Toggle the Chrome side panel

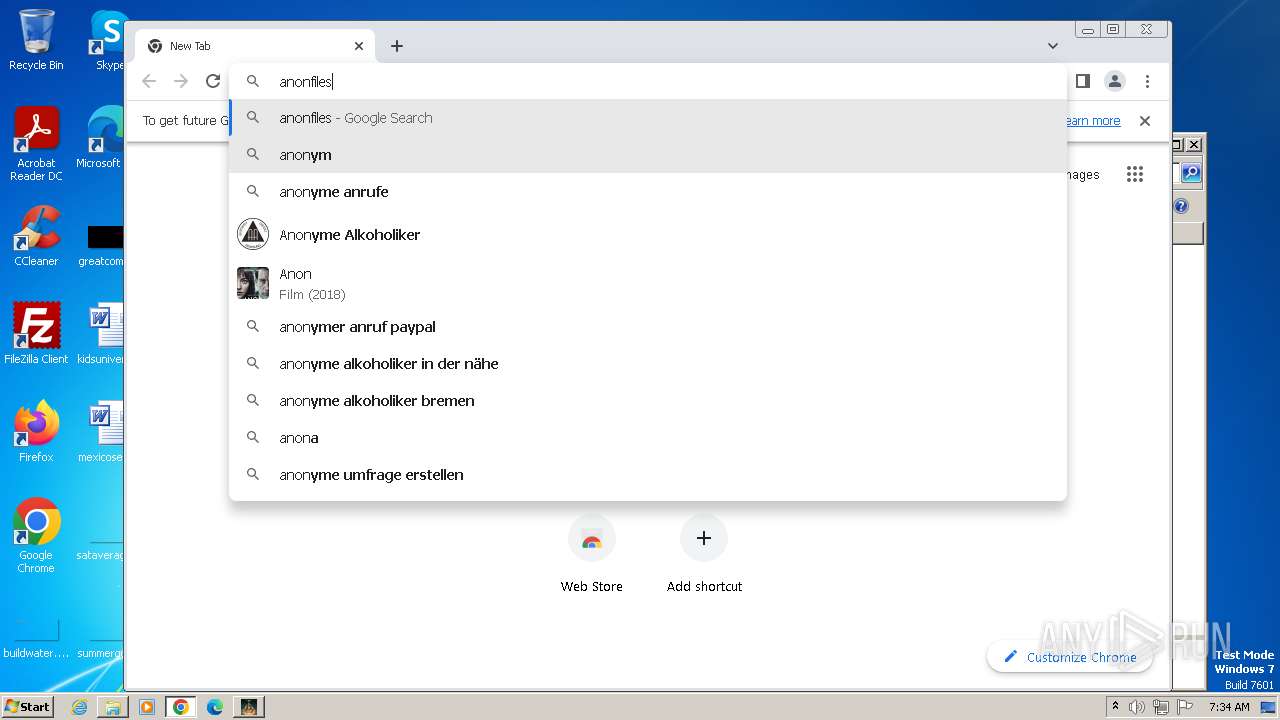coord(1083,81)
